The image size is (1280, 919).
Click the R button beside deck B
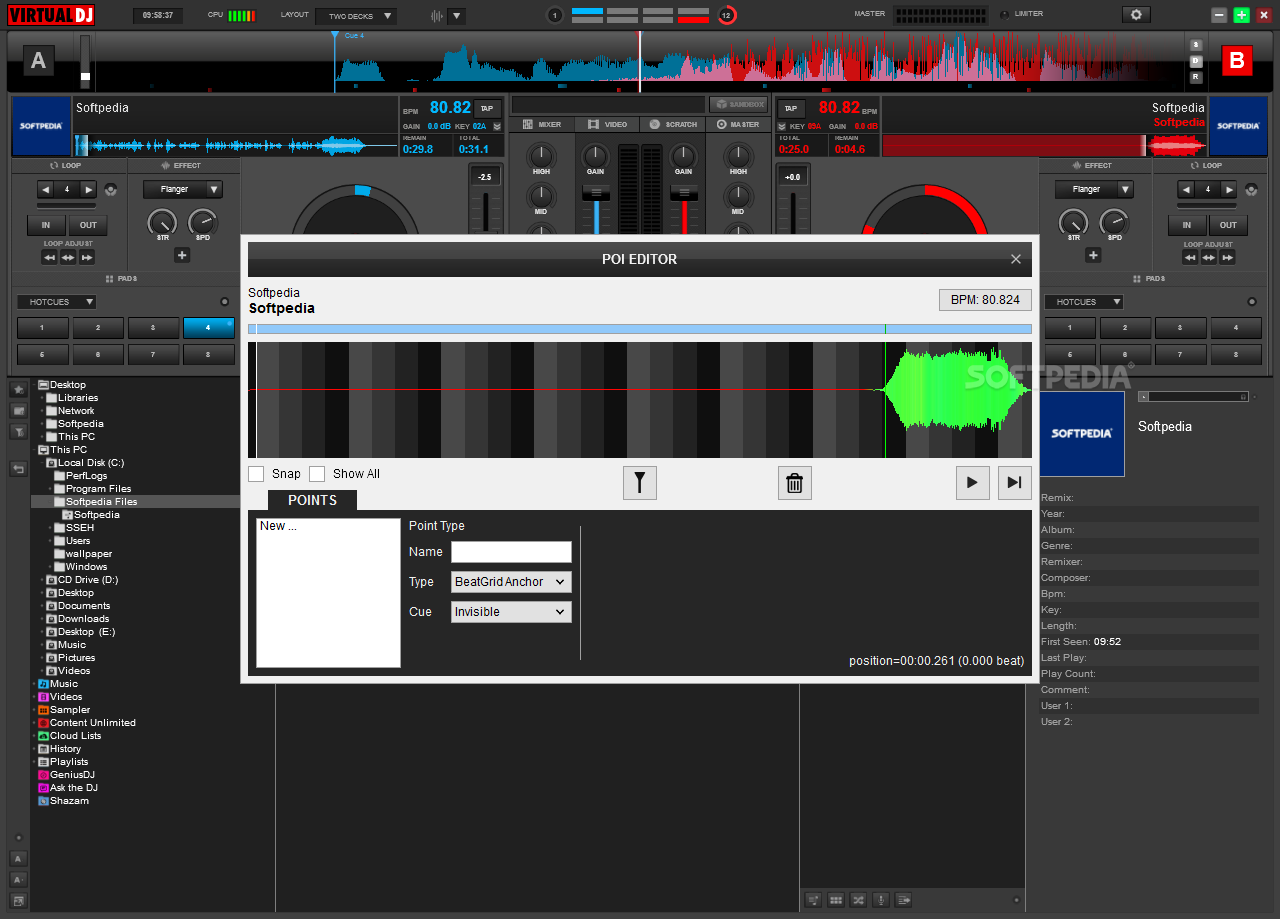click(1195, 76)
